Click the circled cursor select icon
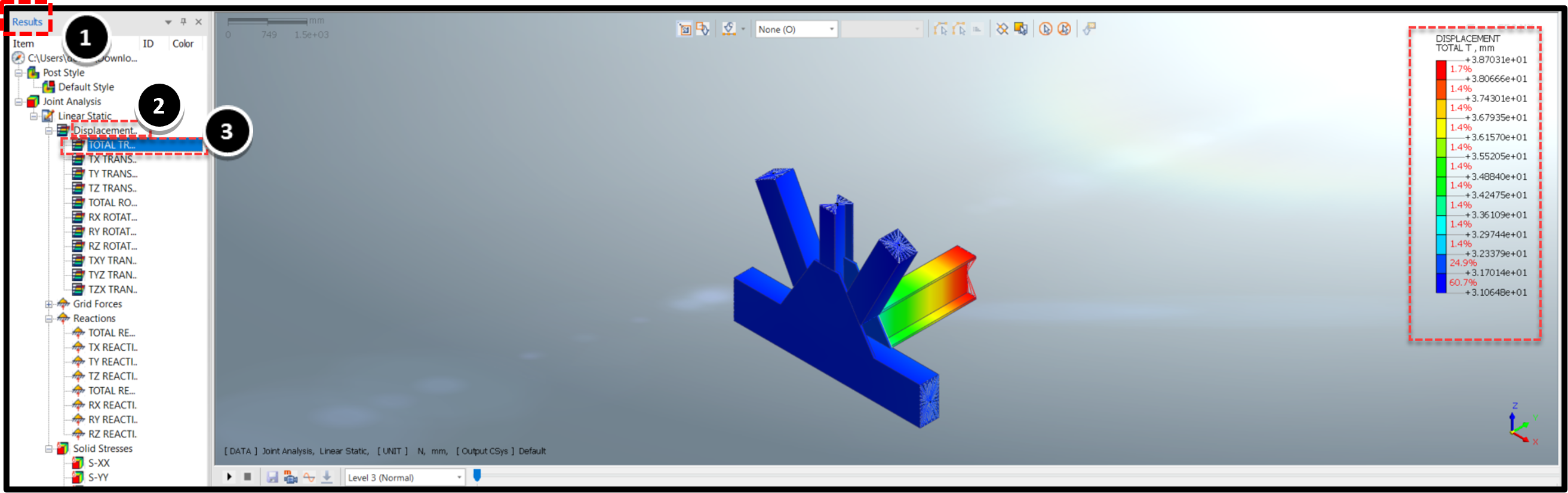Image resolution: width=1568 pixels, height=493 pixels. pos(1045,29)
